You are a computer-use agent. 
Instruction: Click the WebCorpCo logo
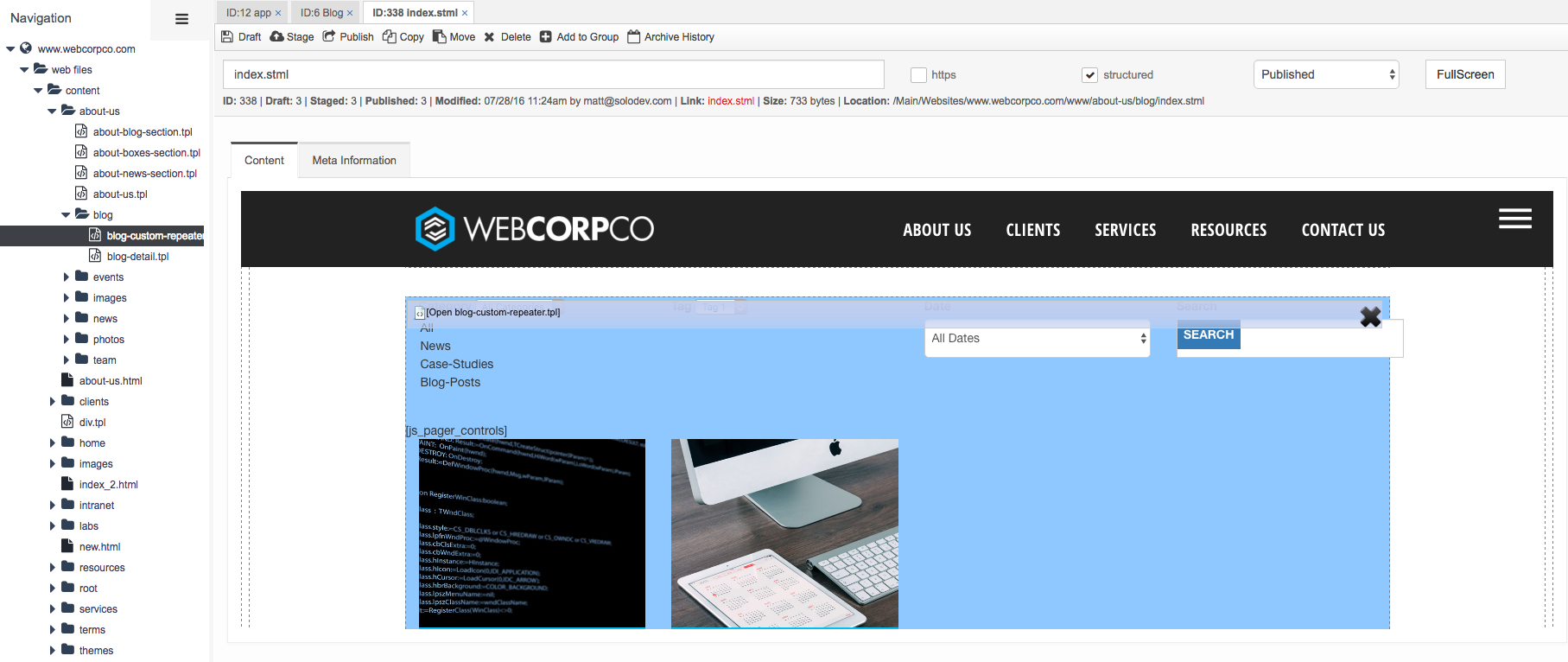click(x=534, y=229)
